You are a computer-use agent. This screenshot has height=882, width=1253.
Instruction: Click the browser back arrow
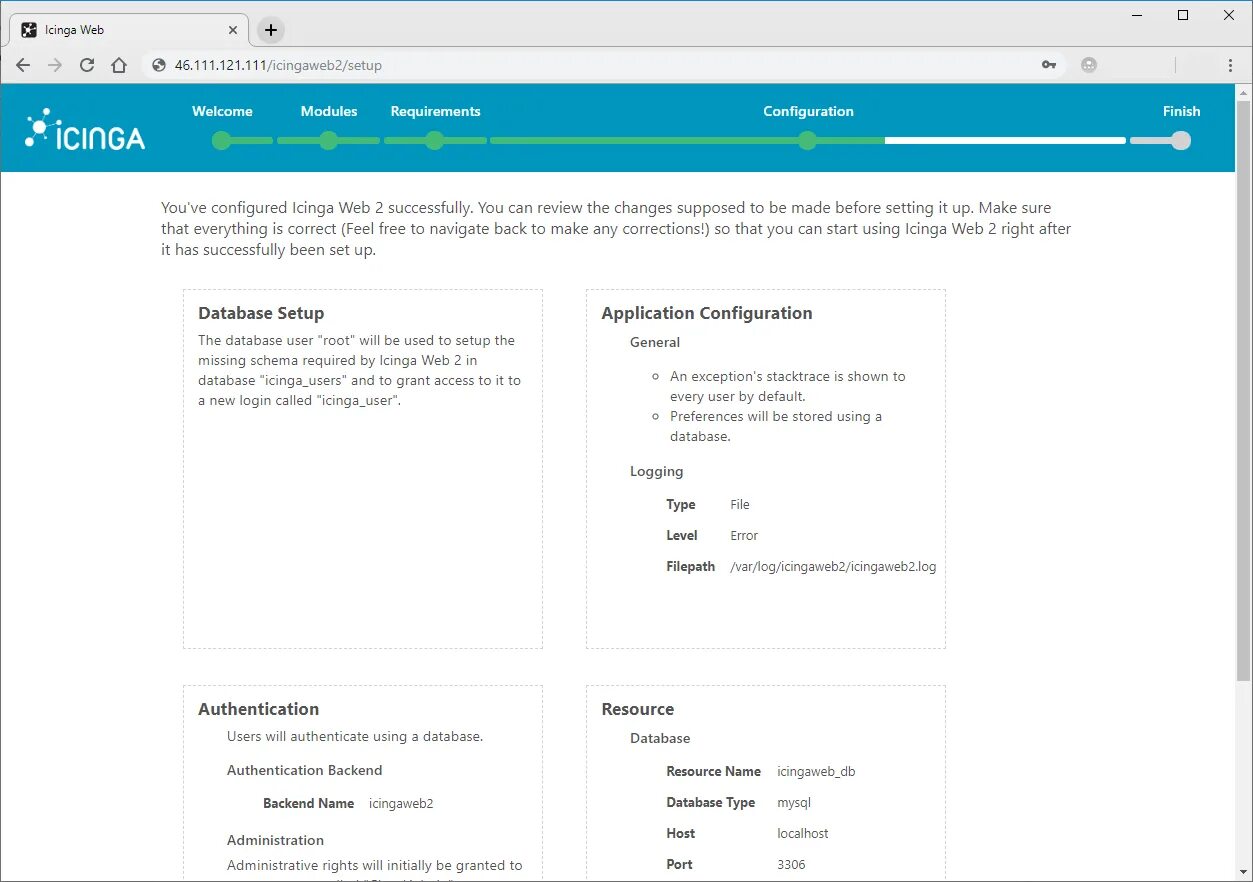23,65
